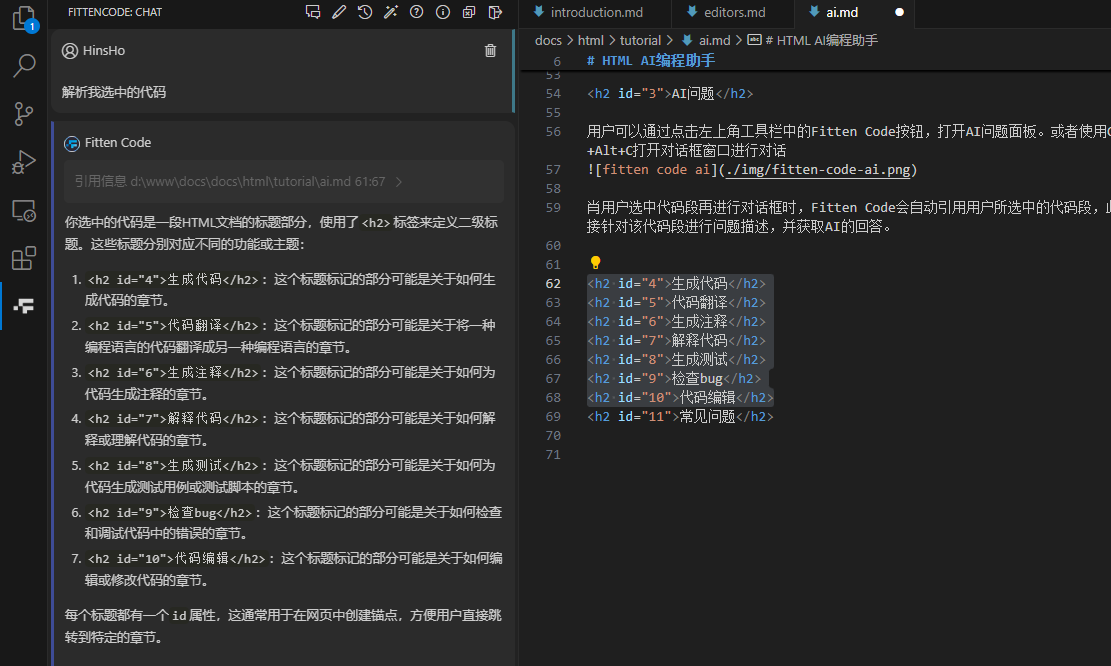Image resolution: width=1111 pixels, height=666 pixels.
Task: Click the 检查bug h2 code line
Action: 674,378
